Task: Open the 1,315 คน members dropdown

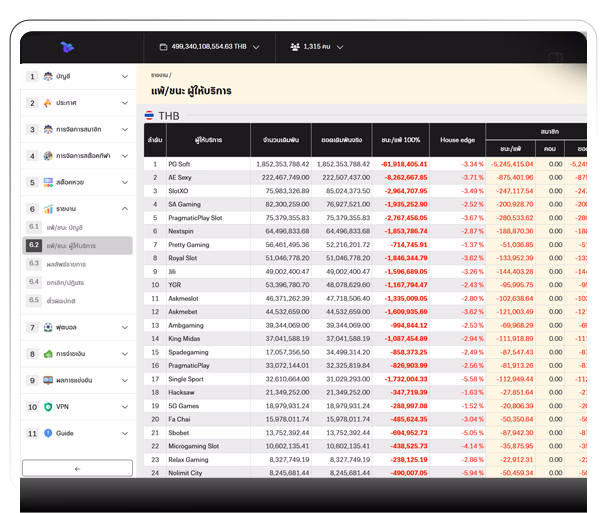Action: pyautogui.click(x=317, y=47)
